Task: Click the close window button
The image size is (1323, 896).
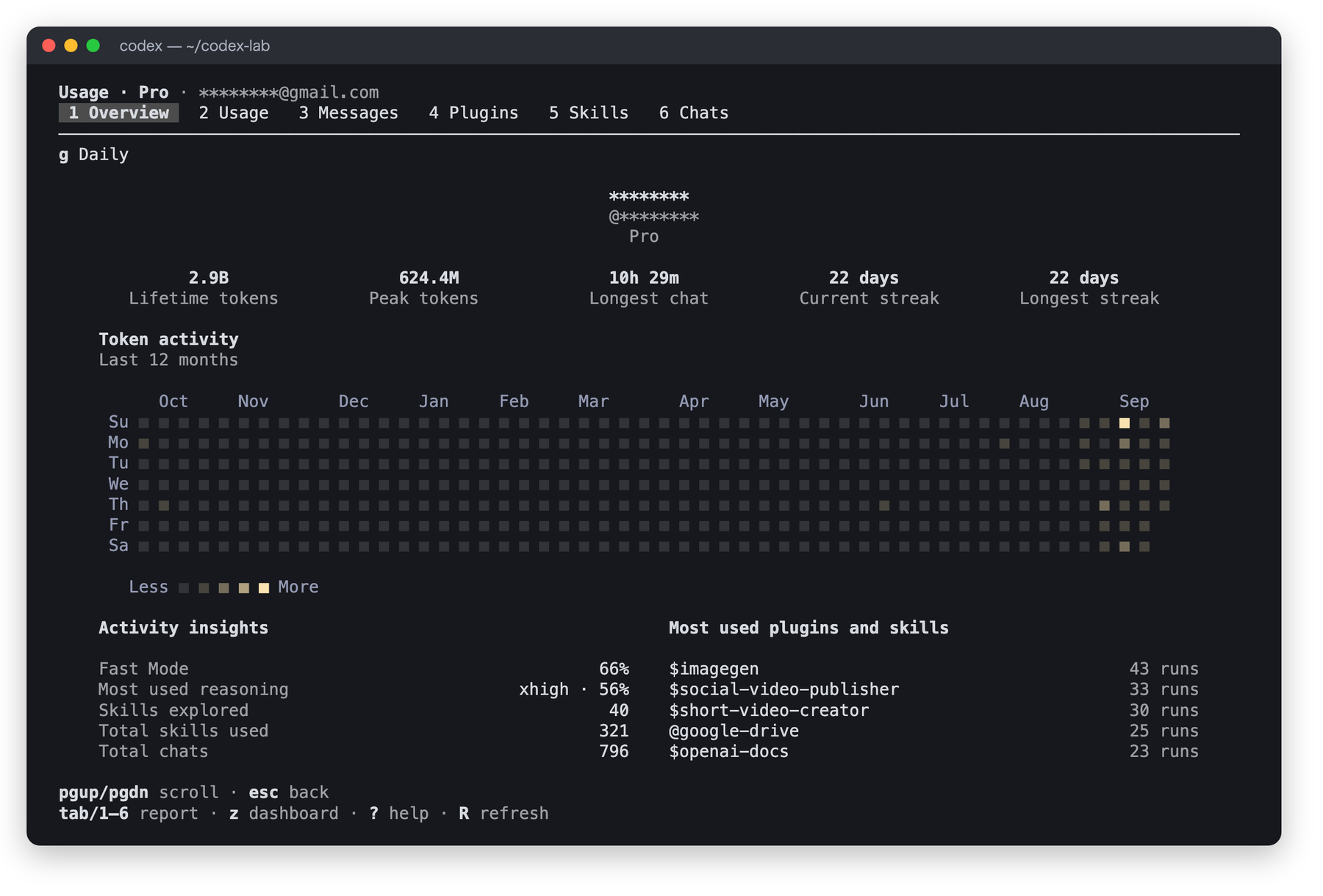Action: [x=49, y=46]
